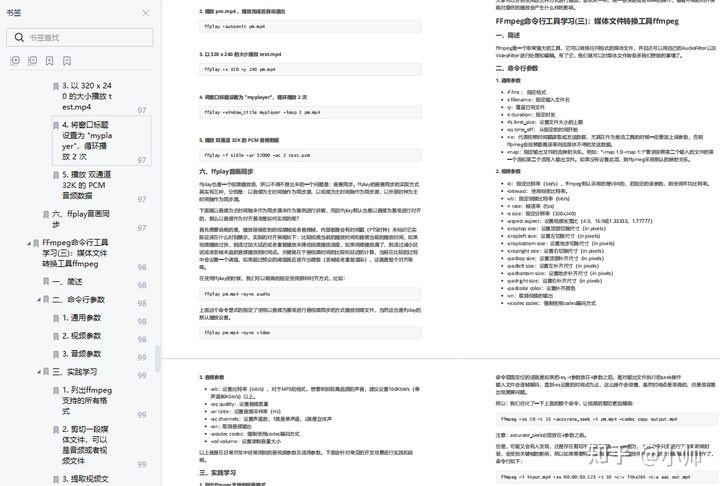
Task: Expand all bookmarks with the first toolbar icon
Action: pos(15,61)
